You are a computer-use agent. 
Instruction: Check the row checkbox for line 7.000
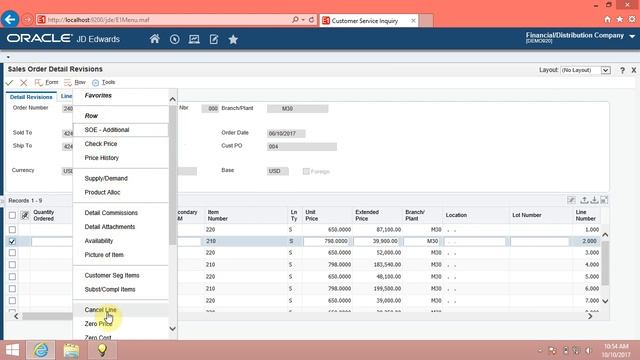tap(12, 300)
